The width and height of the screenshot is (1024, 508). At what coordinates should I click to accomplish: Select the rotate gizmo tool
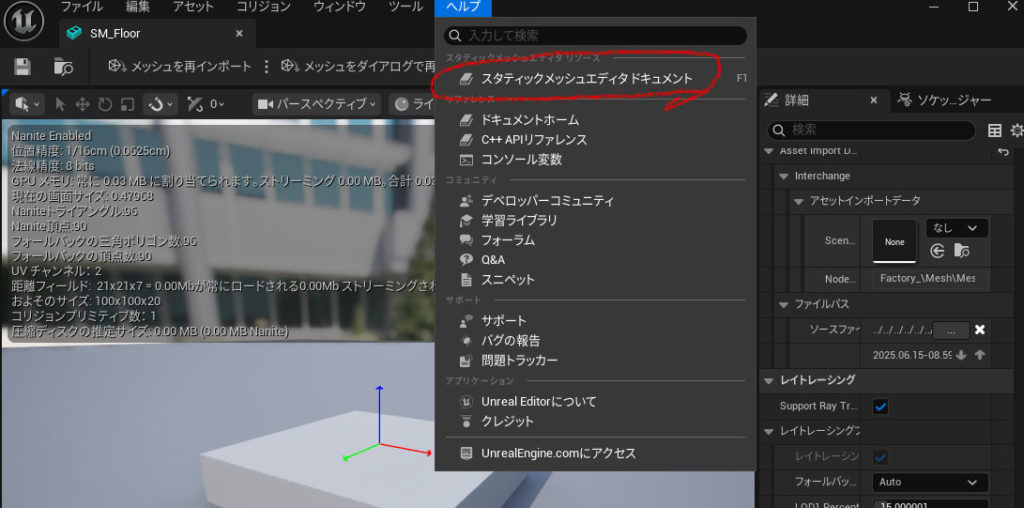104,104
